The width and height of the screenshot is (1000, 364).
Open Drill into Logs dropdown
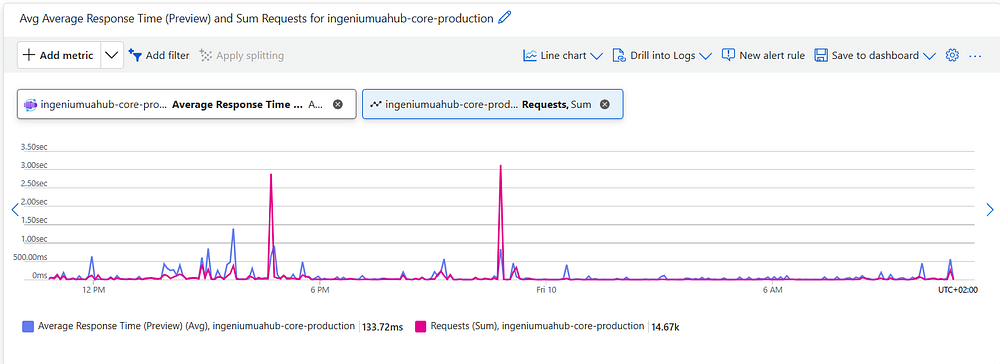[661, 55]
